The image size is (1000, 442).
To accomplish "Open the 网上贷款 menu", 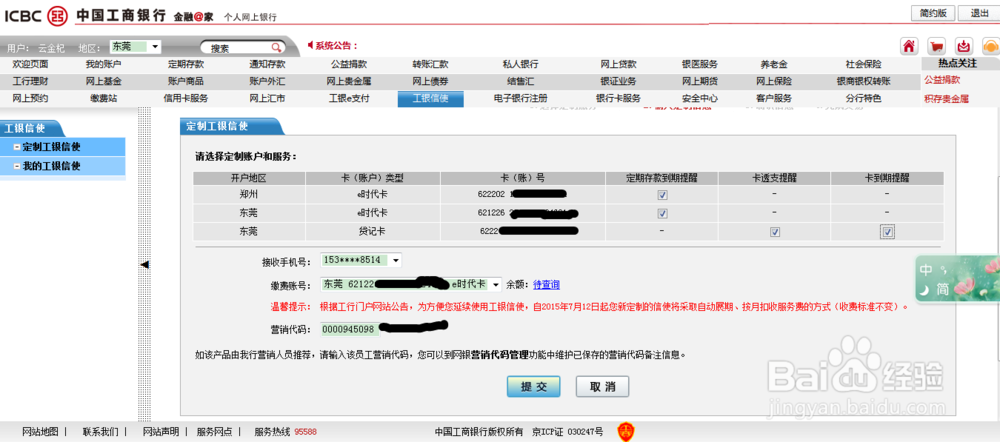I will 618,64.
